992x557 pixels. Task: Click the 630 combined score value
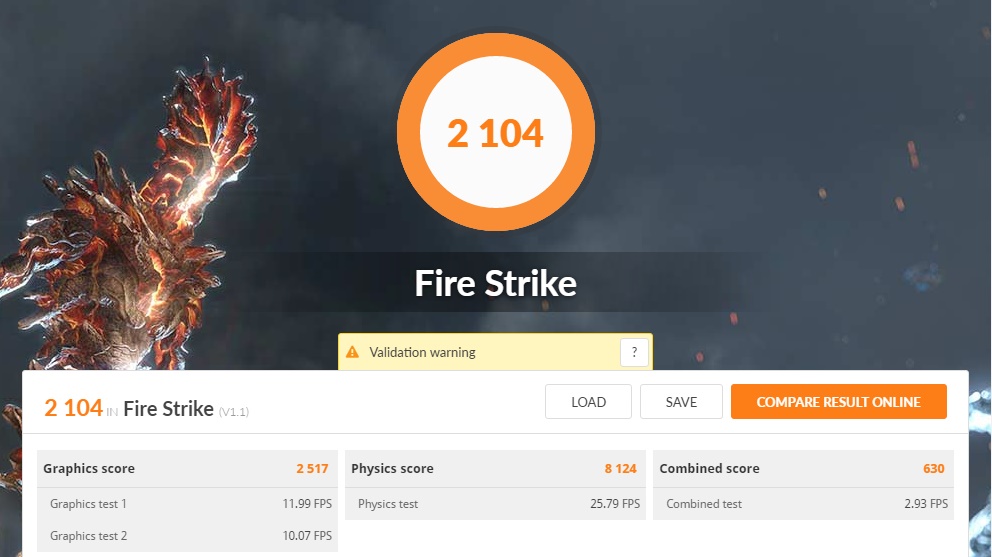tap(934, 468)
